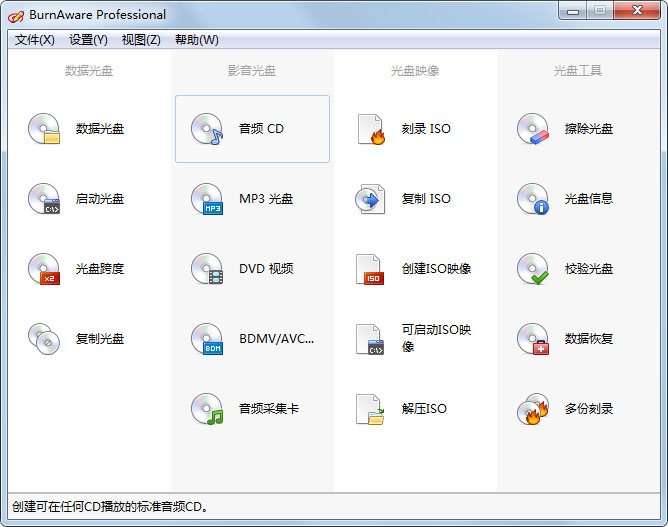Click the 影音光盘 column heading
The width and height of the screenshot is (668, 527).
[252, 71]
